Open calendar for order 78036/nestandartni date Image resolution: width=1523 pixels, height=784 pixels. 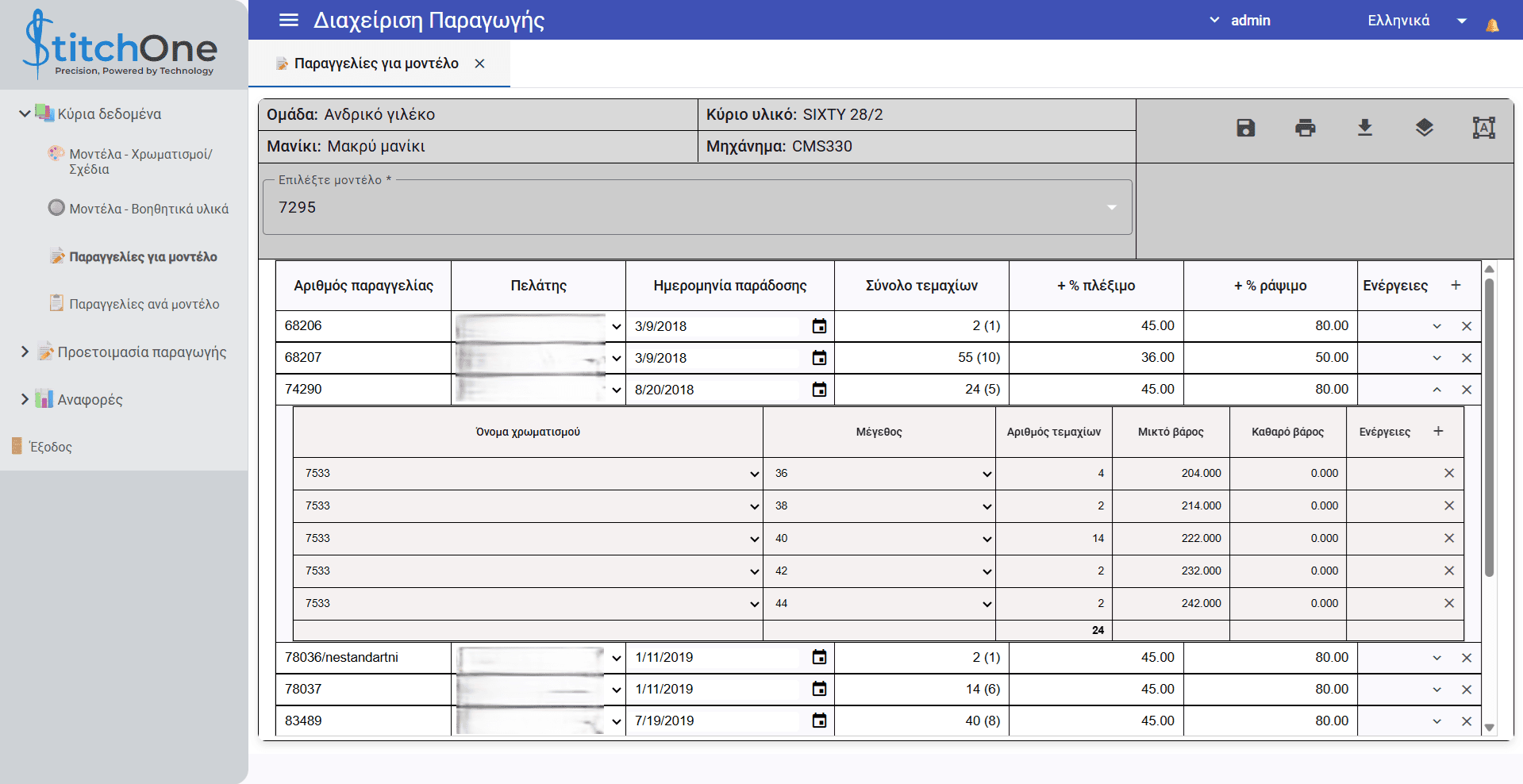pyautogui.click(x=820, y=657)
